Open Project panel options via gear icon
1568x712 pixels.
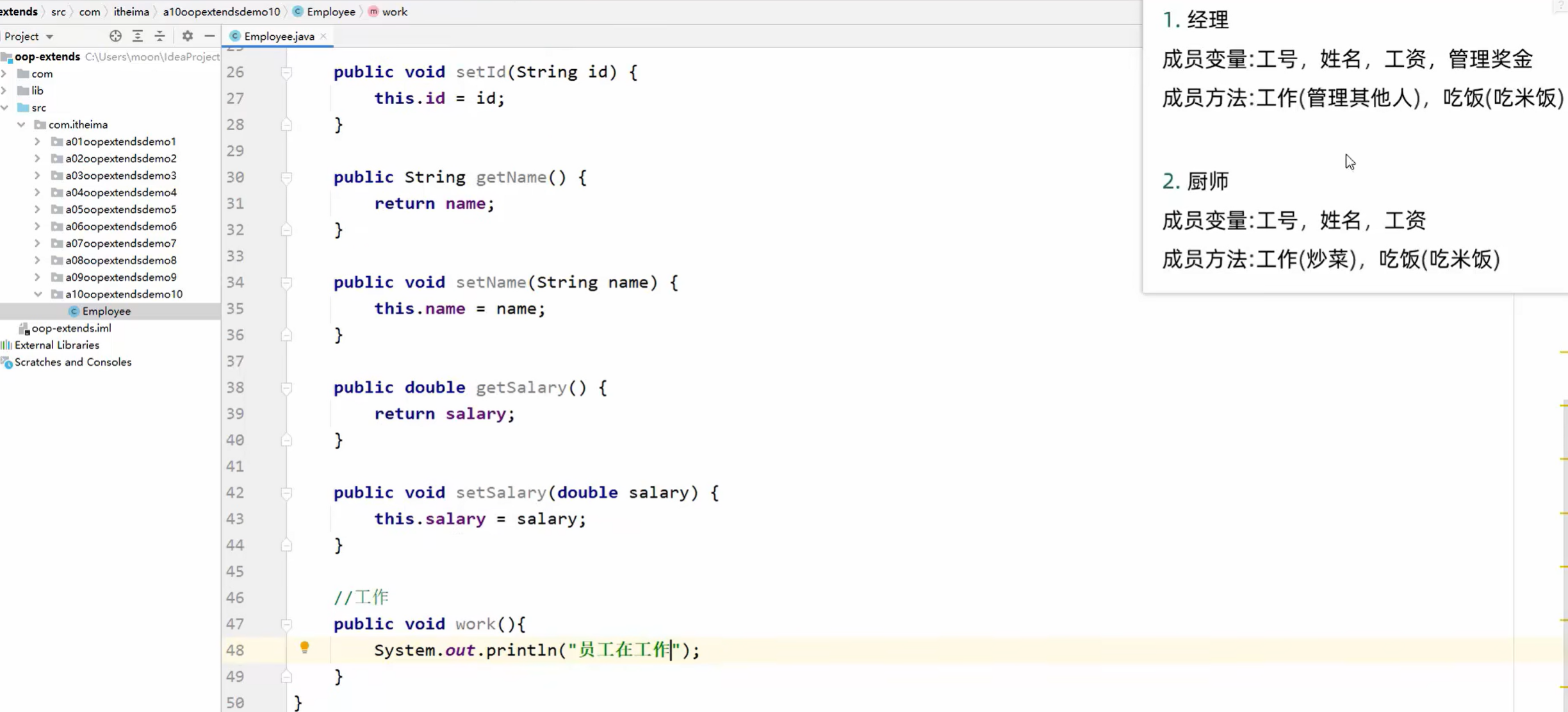(187, 36)
